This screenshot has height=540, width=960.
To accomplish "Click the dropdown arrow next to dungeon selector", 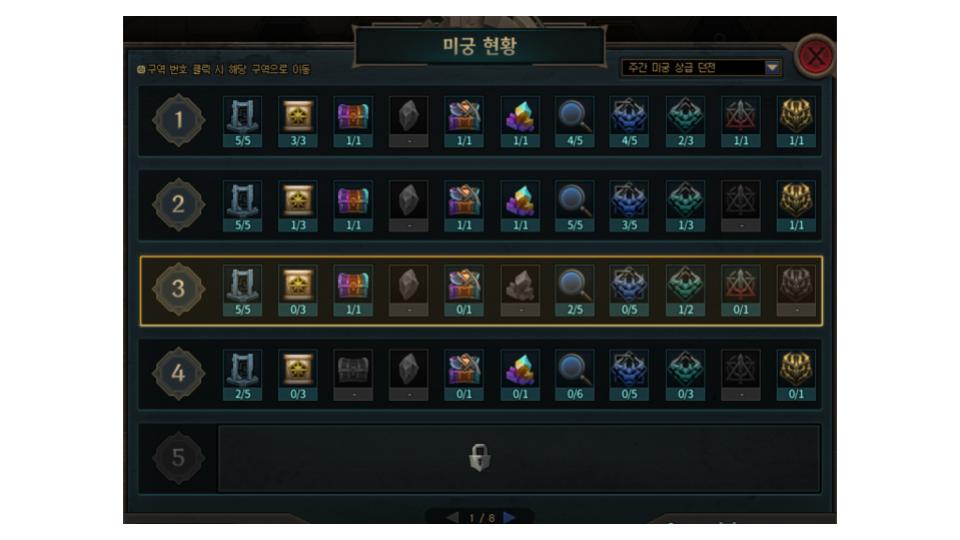I will [773, 67].
